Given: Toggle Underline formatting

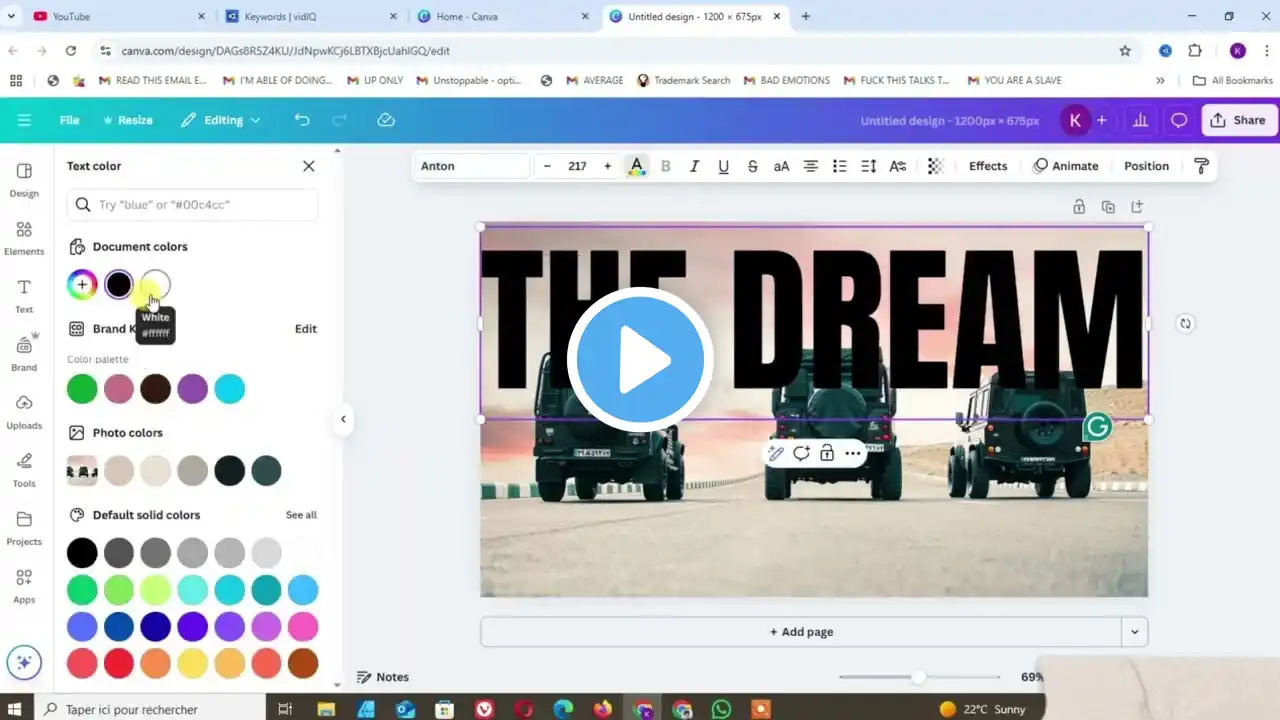Looking at the screenshot, I should point(723,166).
